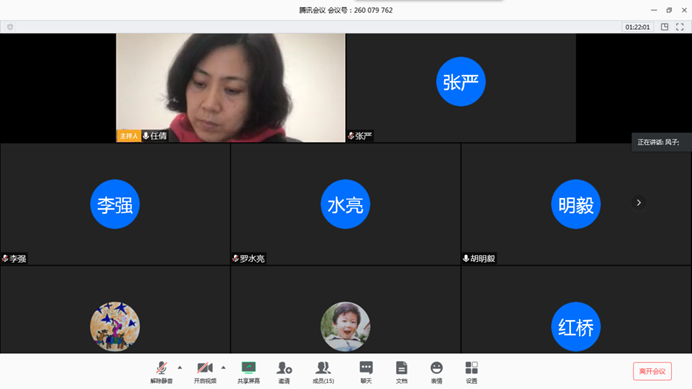Screen dimensions: 692x389
Task: Expand the video options arrow beside camera
Action: 223,367
